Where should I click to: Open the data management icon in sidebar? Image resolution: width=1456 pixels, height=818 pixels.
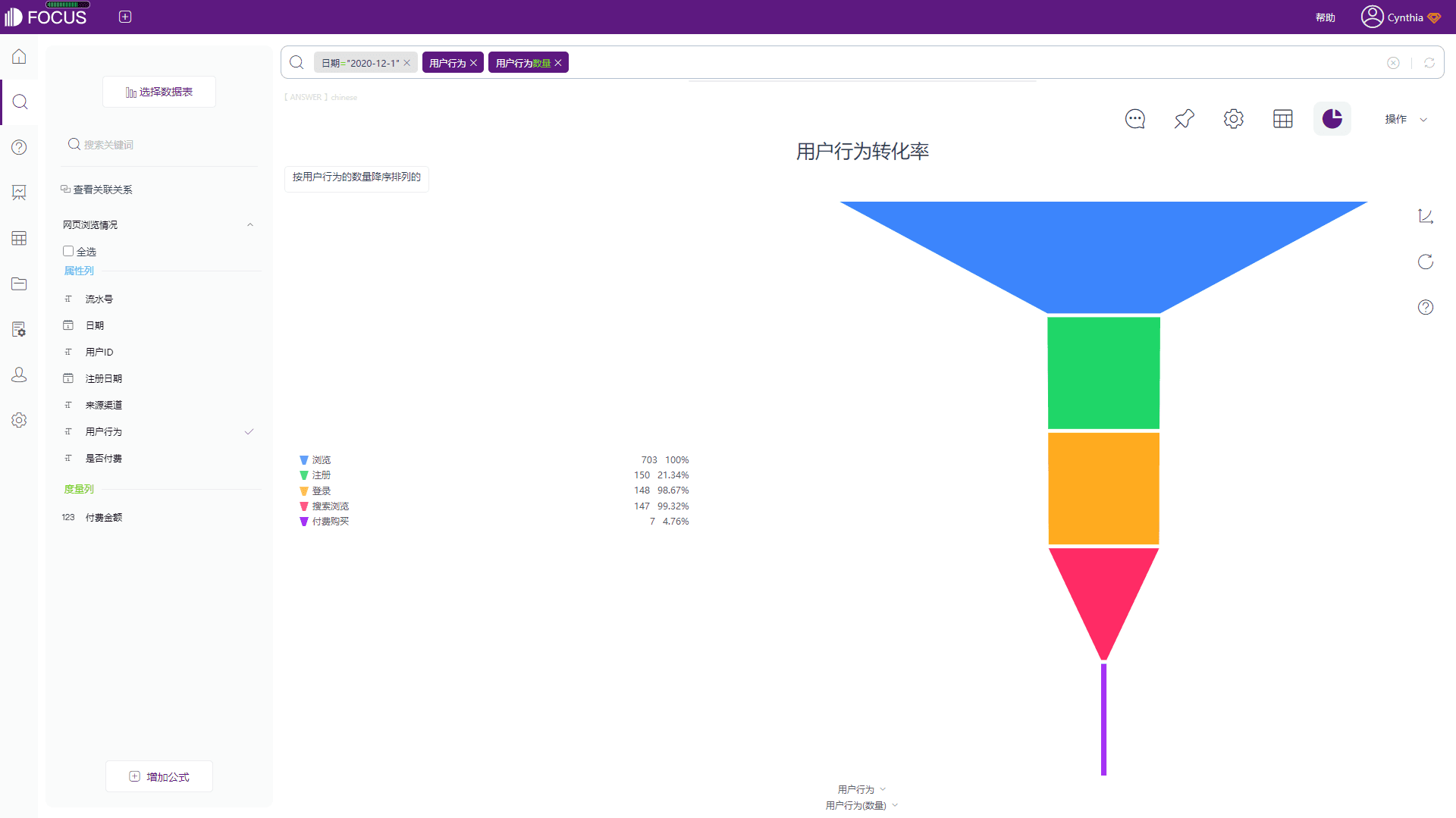click(19, 329)
